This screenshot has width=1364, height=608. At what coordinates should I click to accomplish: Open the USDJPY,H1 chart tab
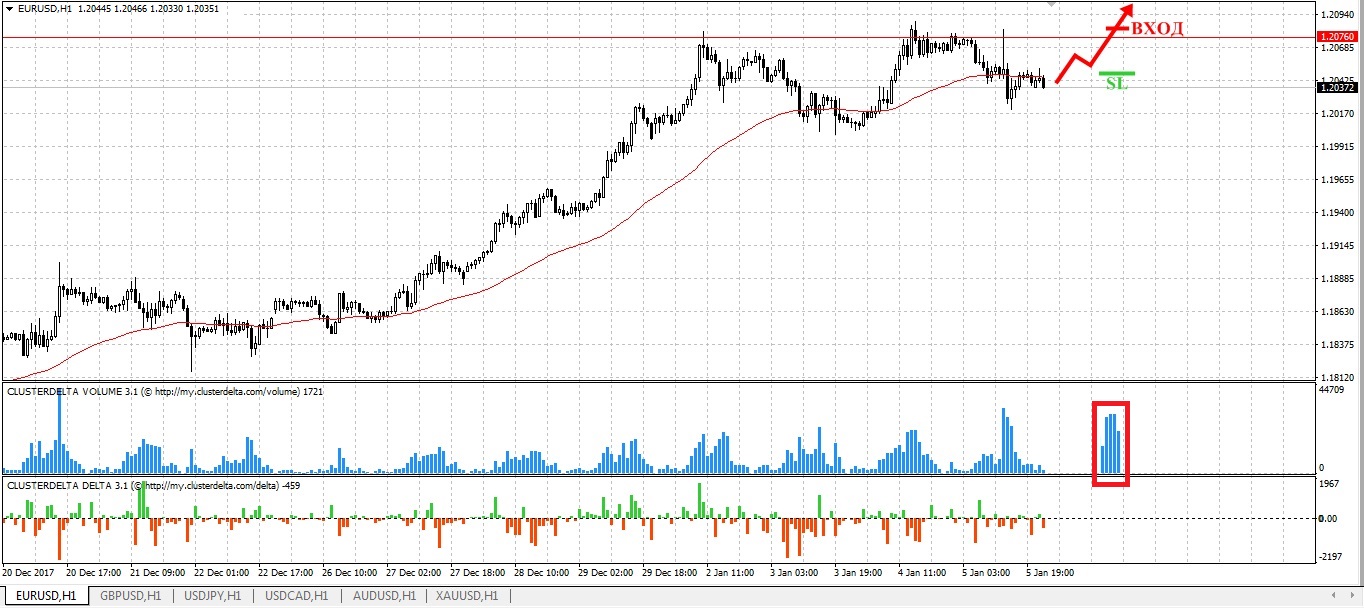pyautogui.click(x=212, y=596)
